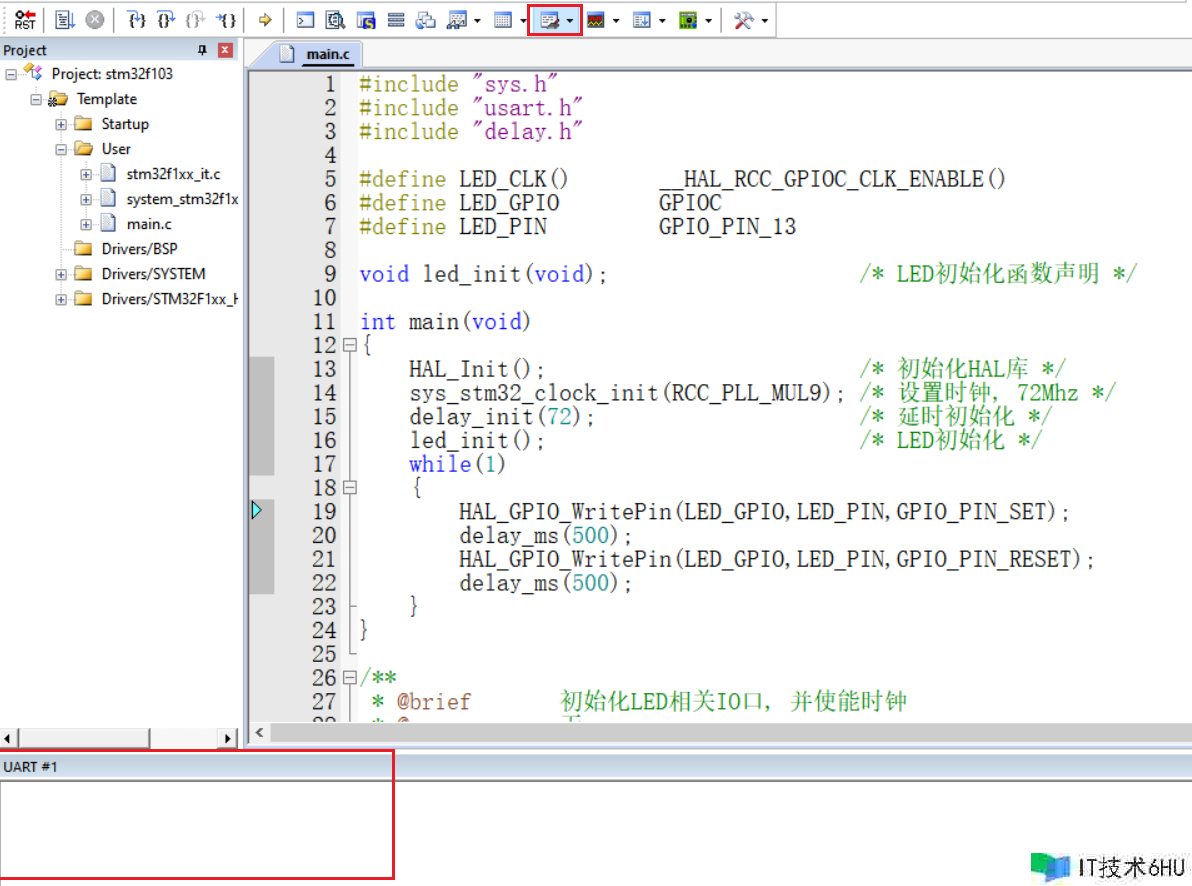Click the Run icon in debug toolbar
1192x886 pixels.
pyautogui.click(x=65, y=20)
